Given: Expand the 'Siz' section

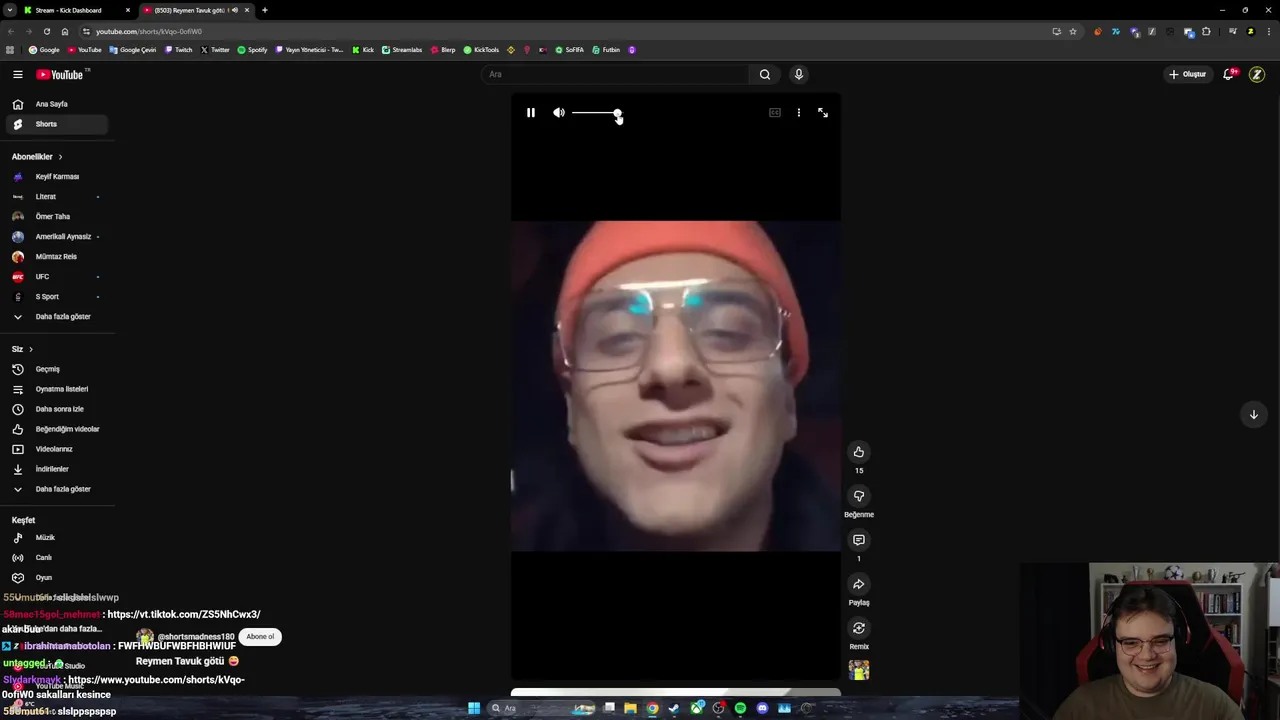Looking at the screenshot, I should pos(22,349).
